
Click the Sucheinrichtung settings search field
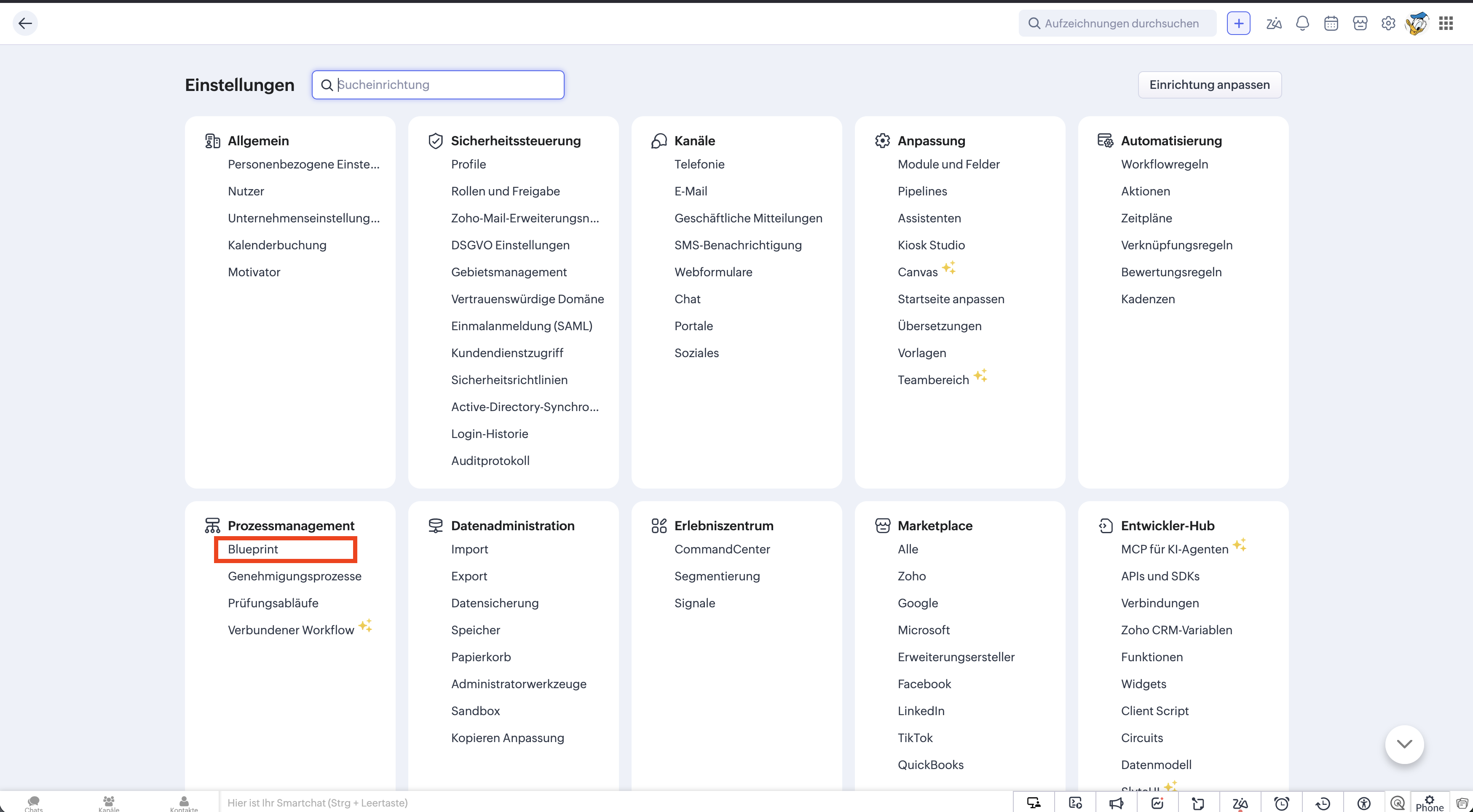[x=438, y=85]
